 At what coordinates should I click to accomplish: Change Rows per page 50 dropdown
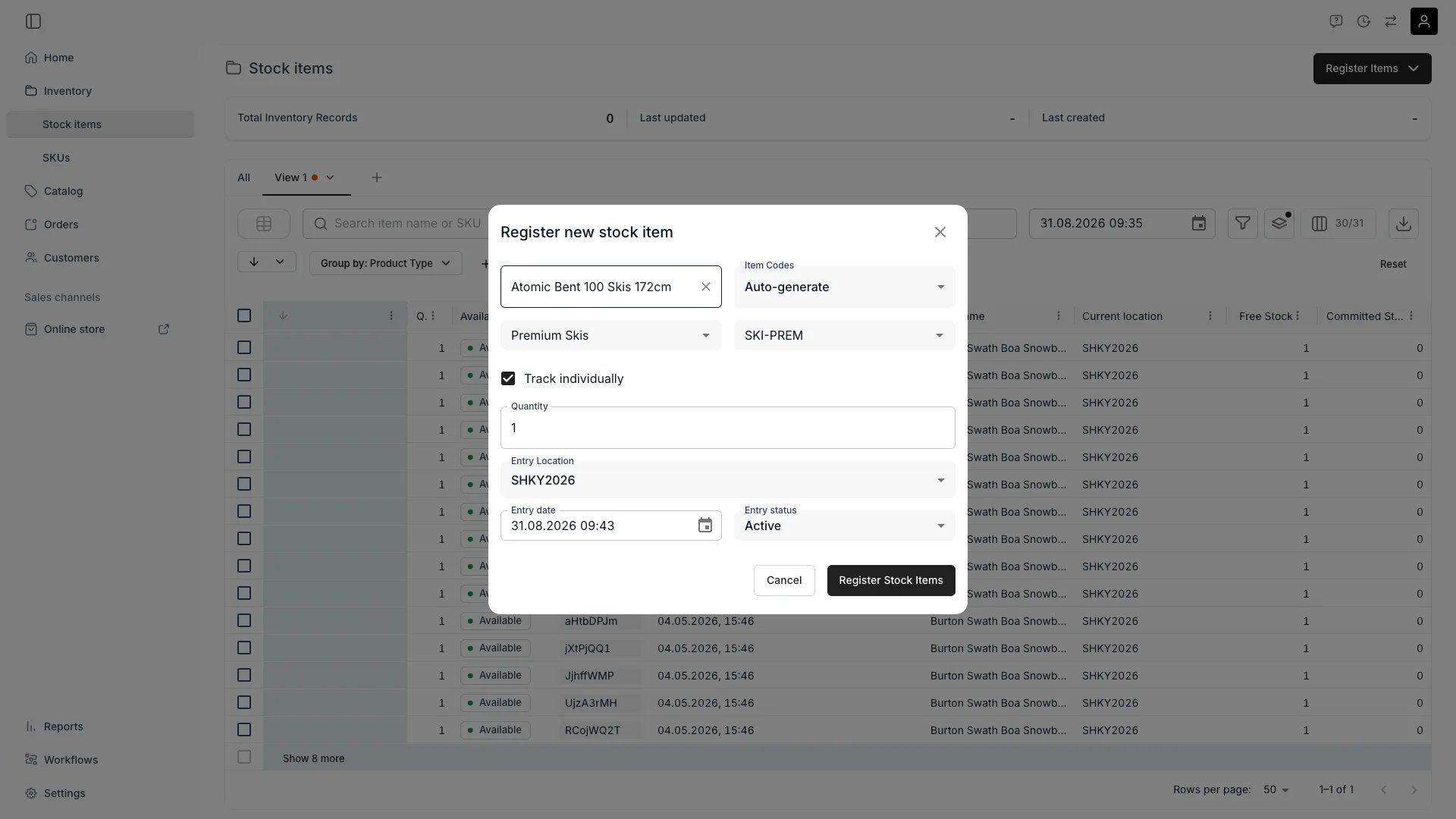tap(1276, 790)
